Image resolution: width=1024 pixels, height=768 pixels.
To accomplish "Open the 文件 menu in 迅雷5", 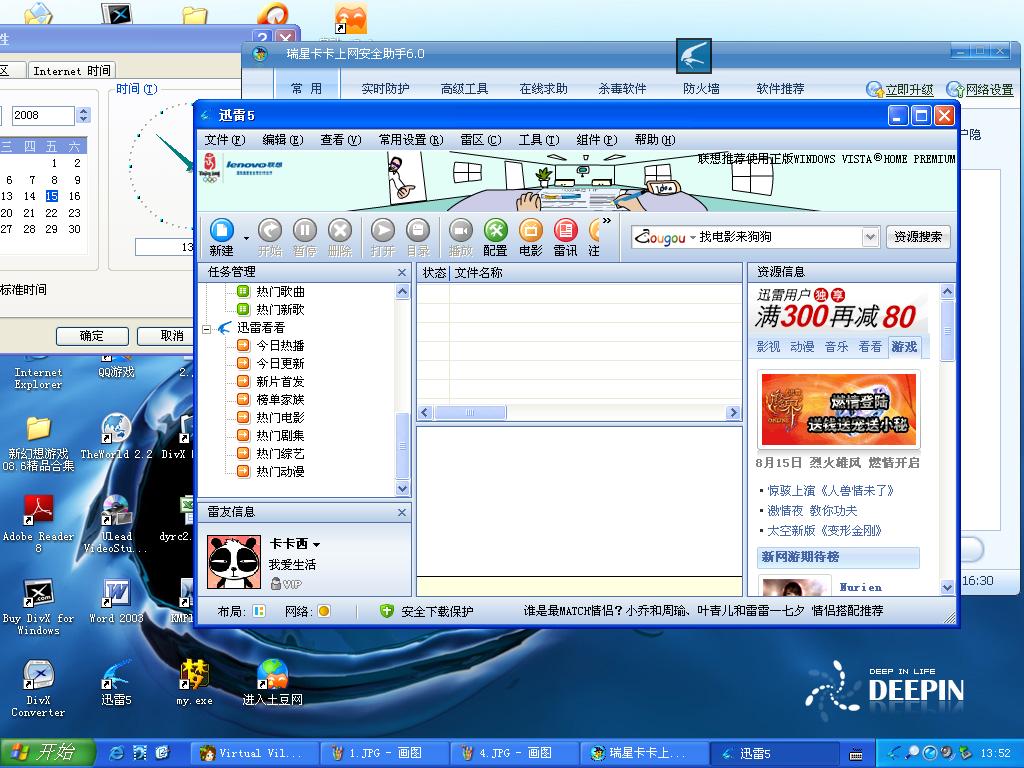I will pos(225,140).
